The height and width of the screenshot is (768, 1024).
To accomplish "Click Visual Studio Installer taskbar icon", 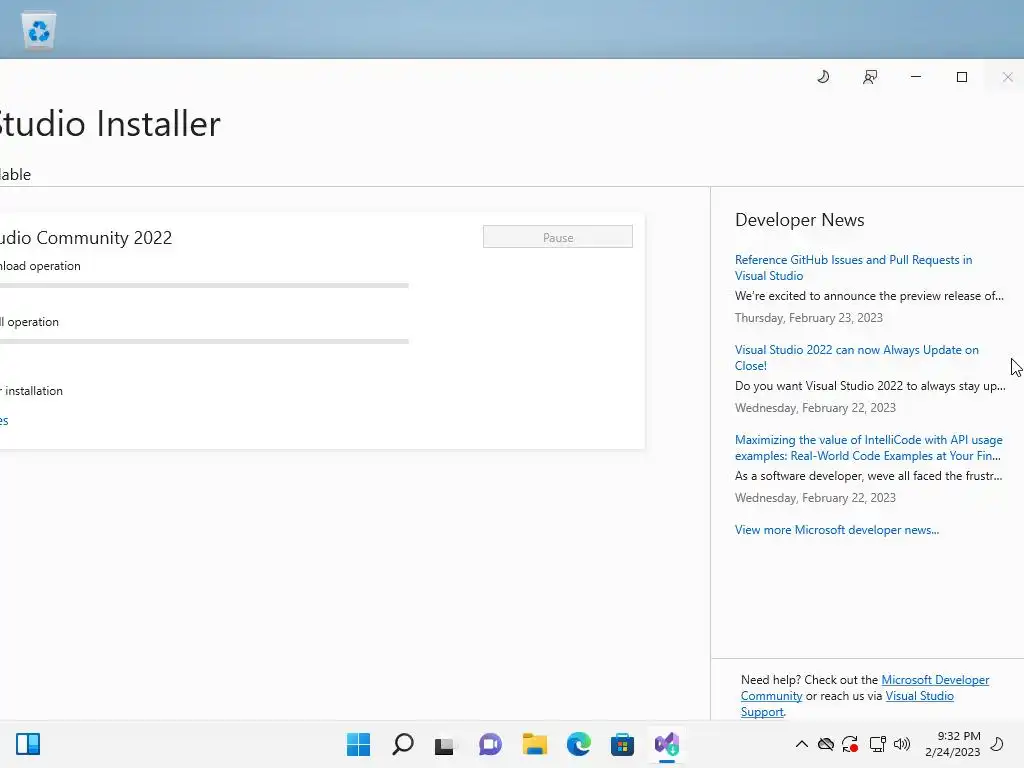I will (667, 744).
